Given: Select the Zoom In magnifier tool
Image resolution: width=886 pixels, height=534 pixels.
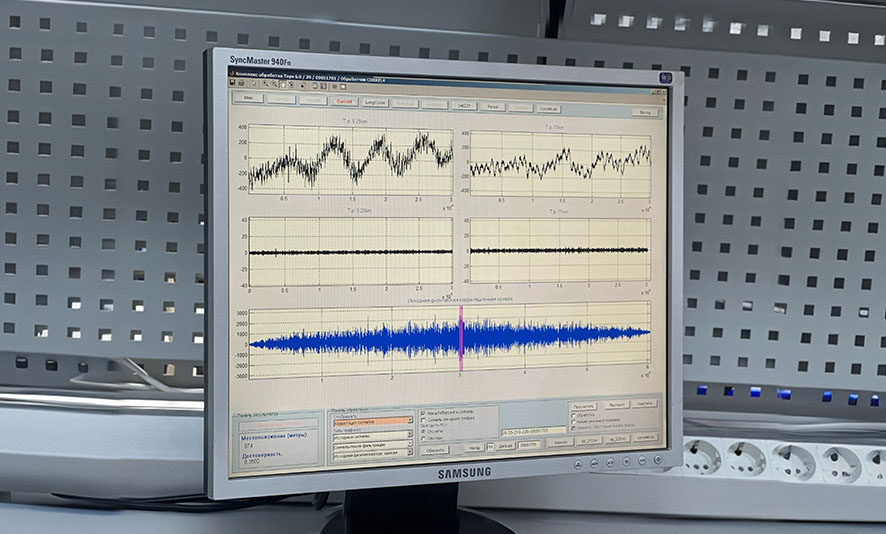Looking at the screenshot, I should click(264, 85).
